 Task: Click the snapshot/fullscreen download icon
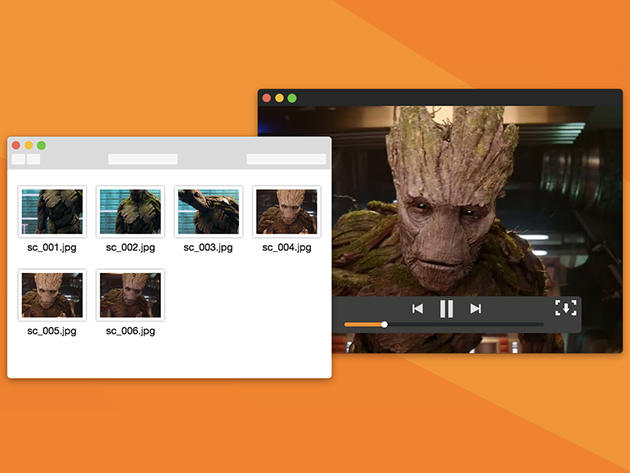[566, 308]
